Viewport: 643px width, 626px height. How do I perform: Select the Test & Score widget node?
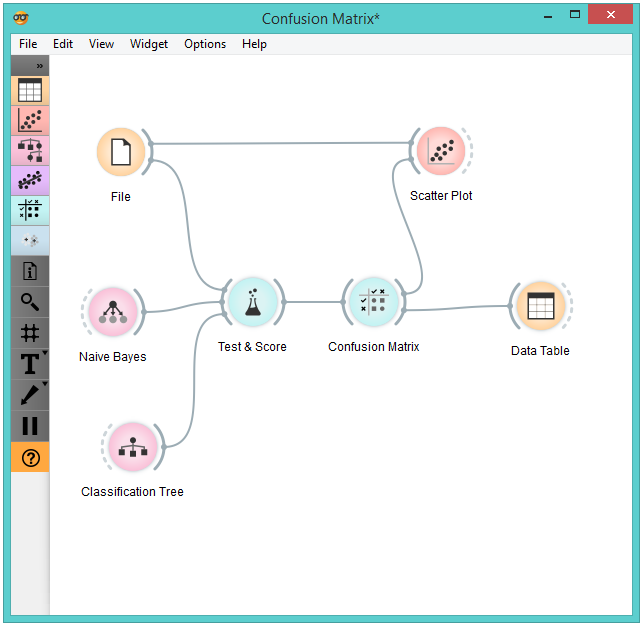[252, 303]
